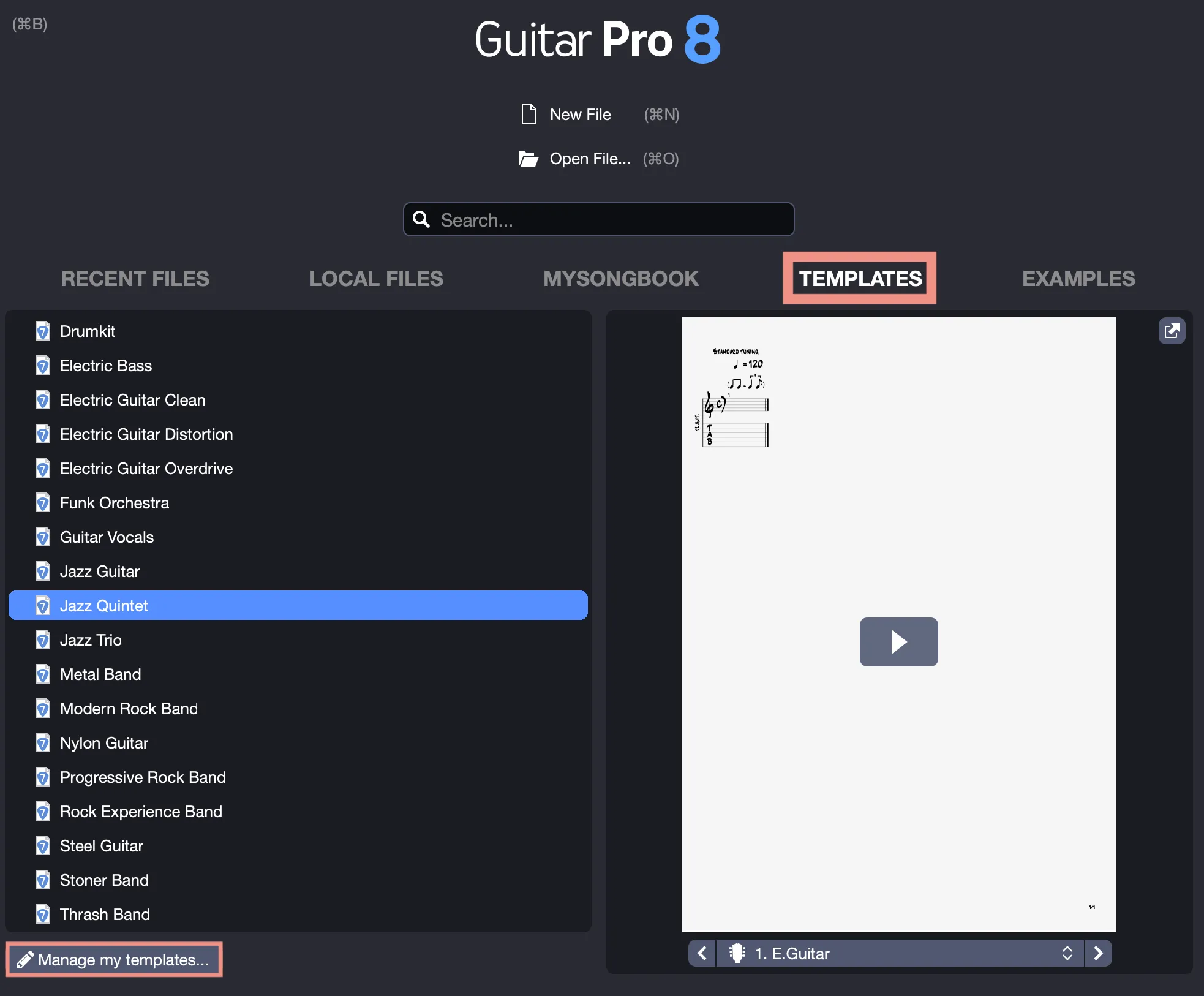Click the file icon next to Guitar Vocals
The image size is (1204, 996).
click(43, 537)
